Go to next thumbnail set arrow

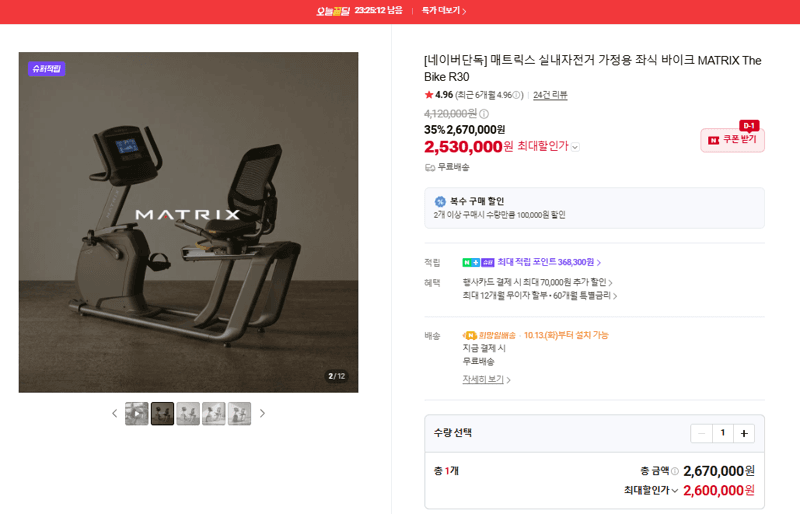[262, 413]
